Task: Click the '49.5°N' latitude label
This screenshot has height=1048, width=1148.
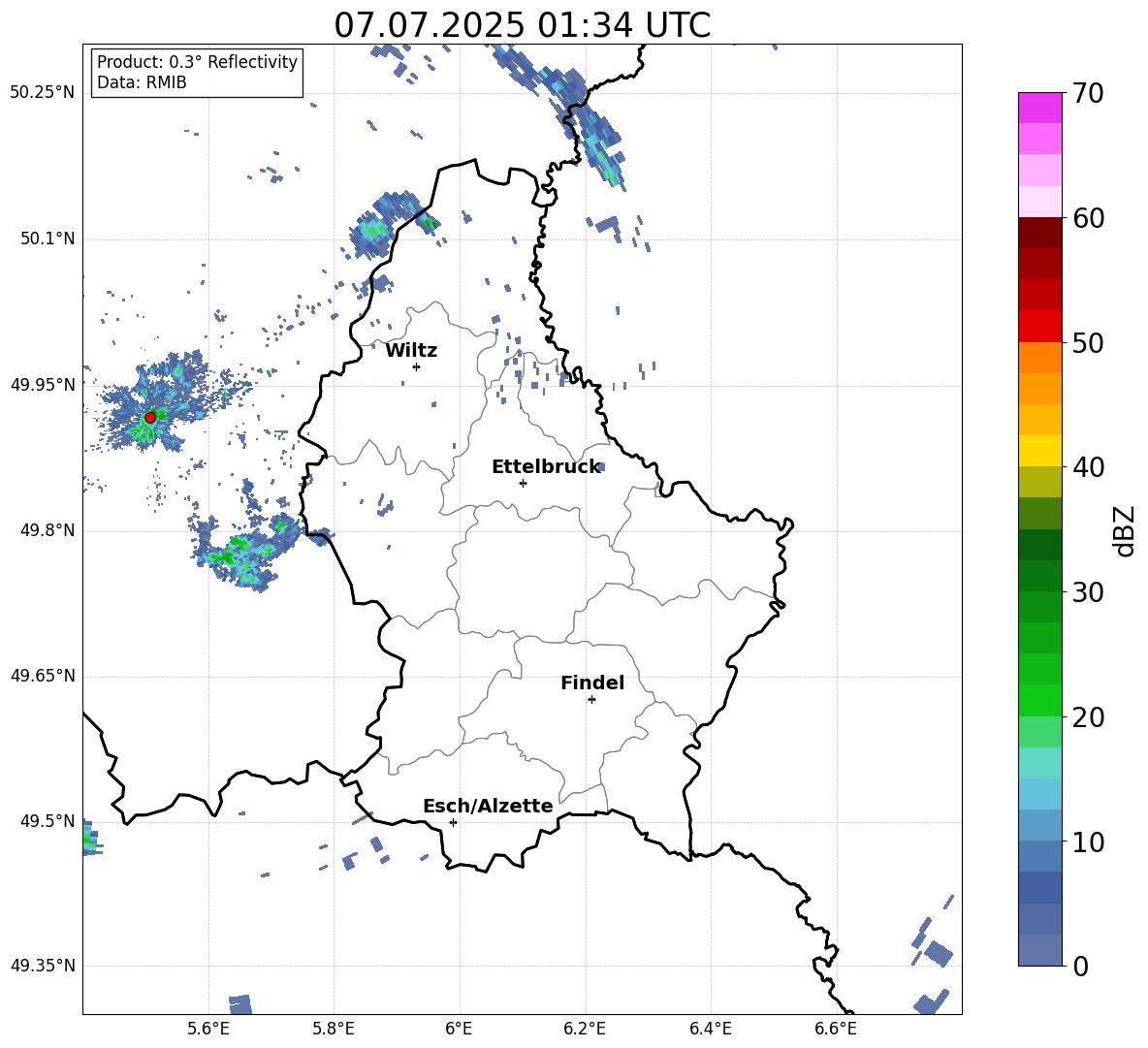Action: pos(48,821)
